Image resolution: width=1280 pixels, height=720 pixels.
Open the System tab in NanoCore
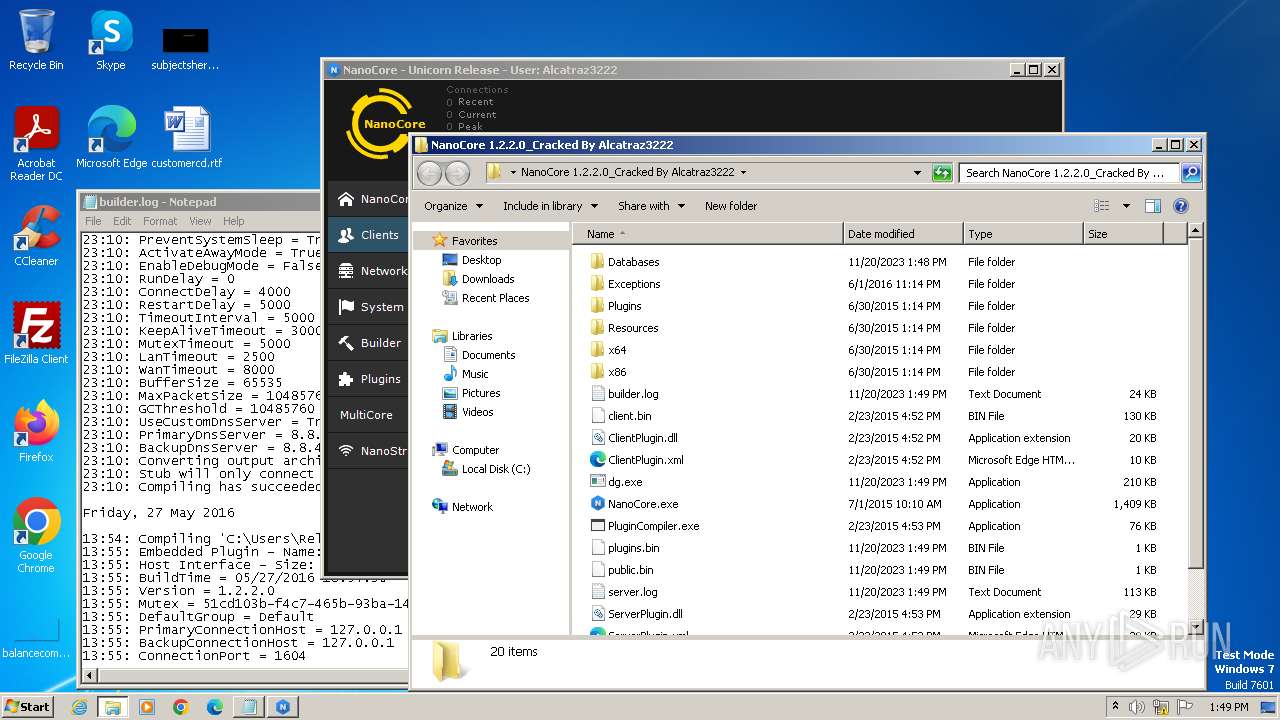[367, 307]
